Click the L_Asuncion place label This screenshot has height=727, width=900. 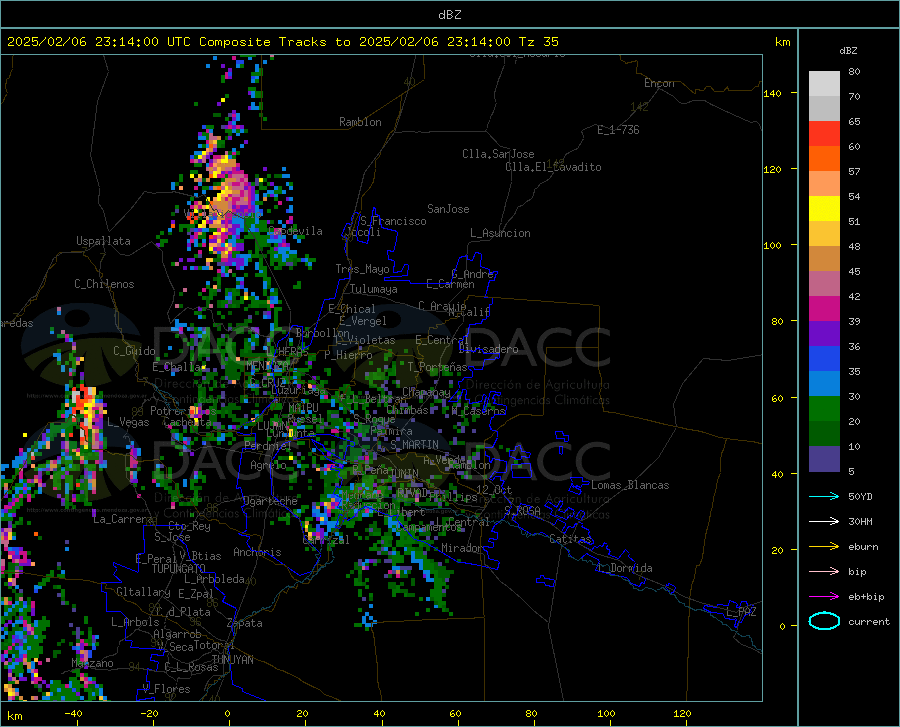(500, 233)
